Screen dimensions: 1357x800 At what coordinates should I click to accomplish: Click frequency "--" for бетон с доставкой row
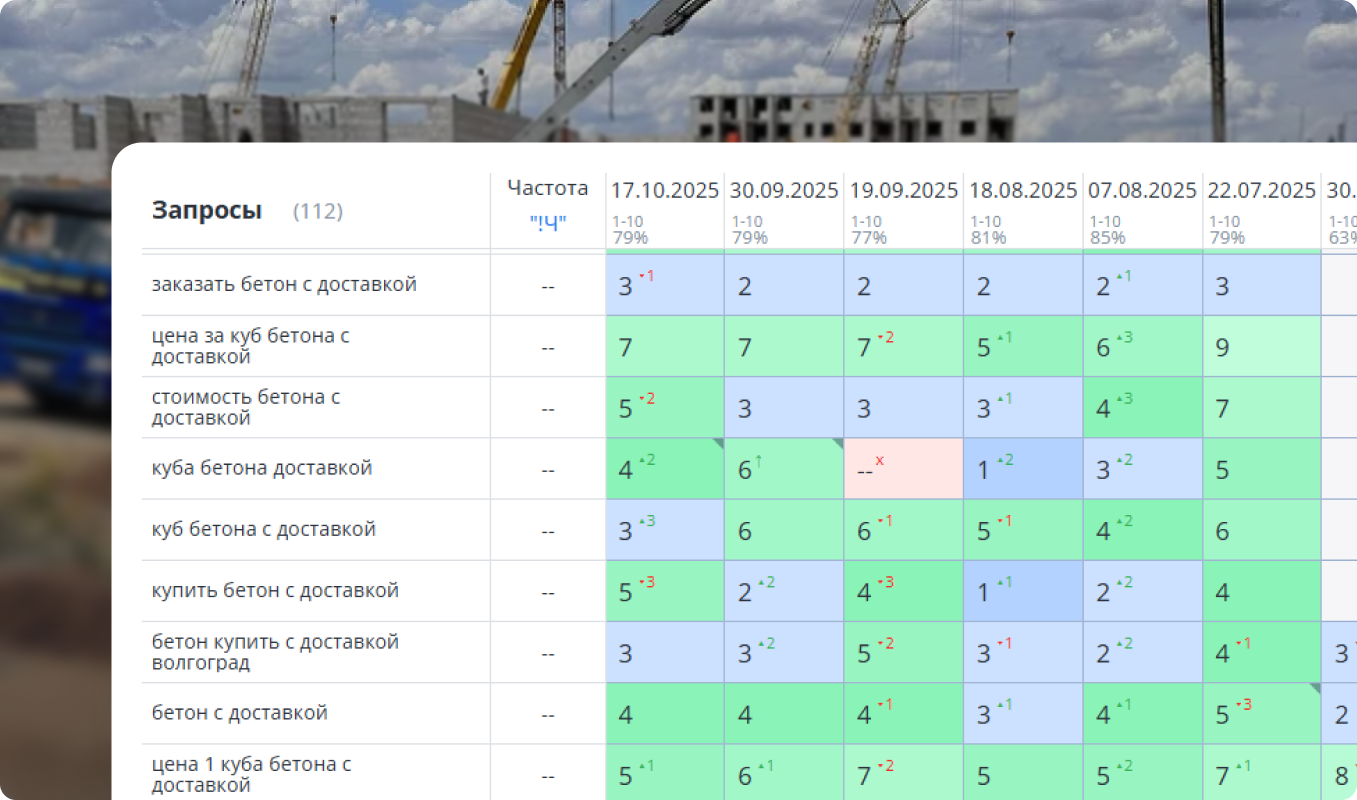(548, 714)
